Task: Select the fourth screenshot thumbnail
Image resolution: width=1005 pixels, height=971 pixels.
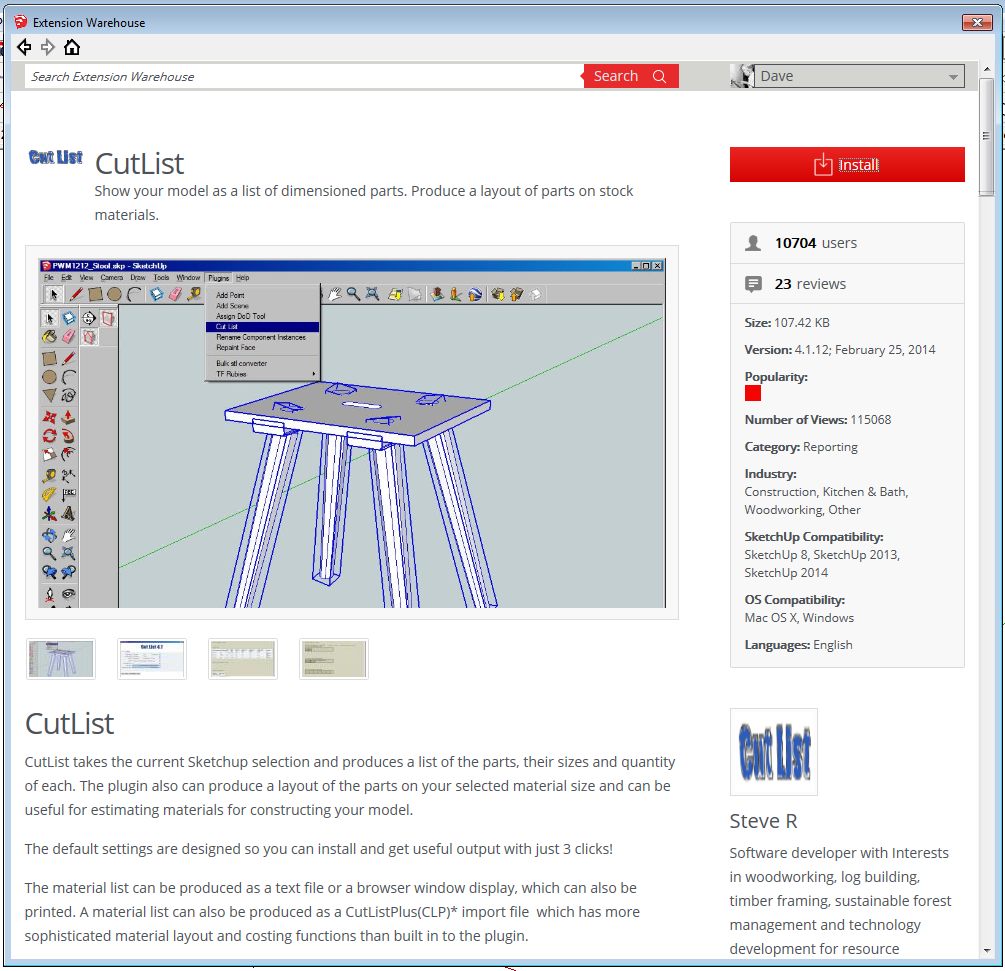Action: click(334, 659)
